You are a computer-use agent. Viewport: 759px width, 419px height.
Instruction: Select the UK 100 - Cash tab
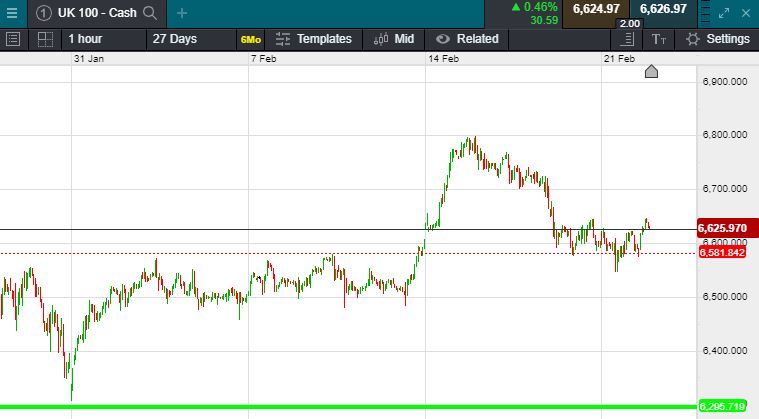pyautogui.click(x=95, y=13)
